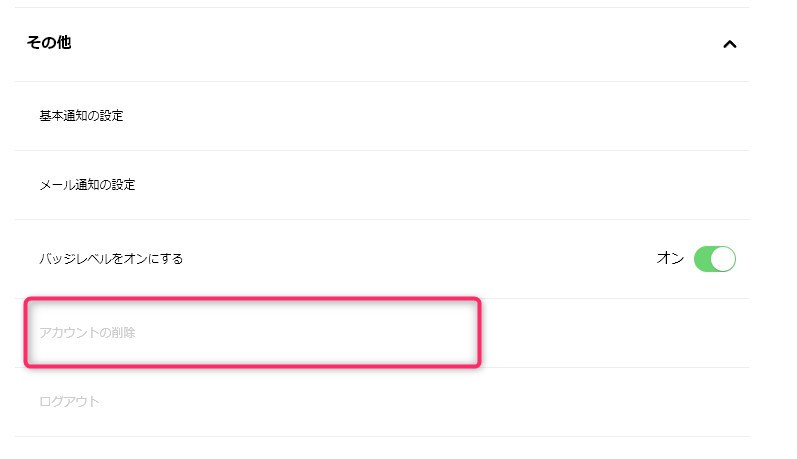Viewport: 797px width, 459px height.
Task: Choose the delete account option
Action: point(87,333)
